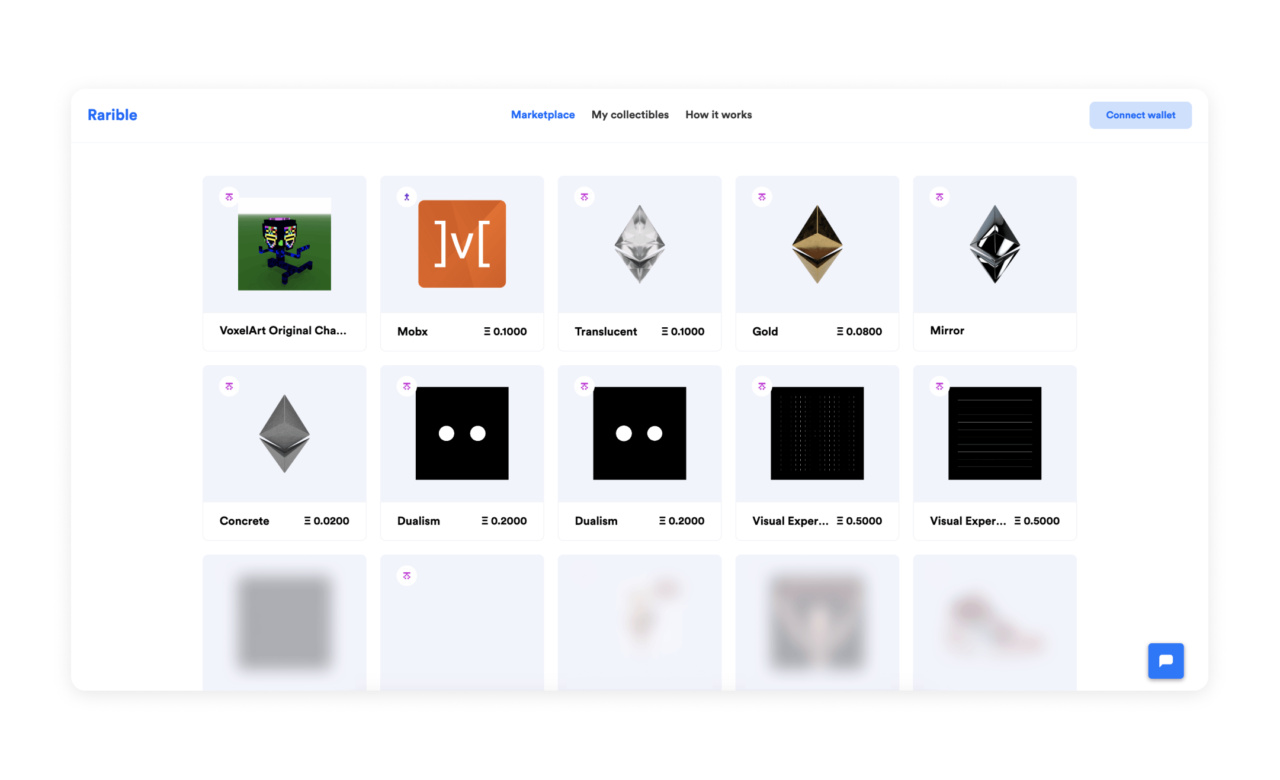Click the badge icon on Mobx card

click(x=407, y=197)
